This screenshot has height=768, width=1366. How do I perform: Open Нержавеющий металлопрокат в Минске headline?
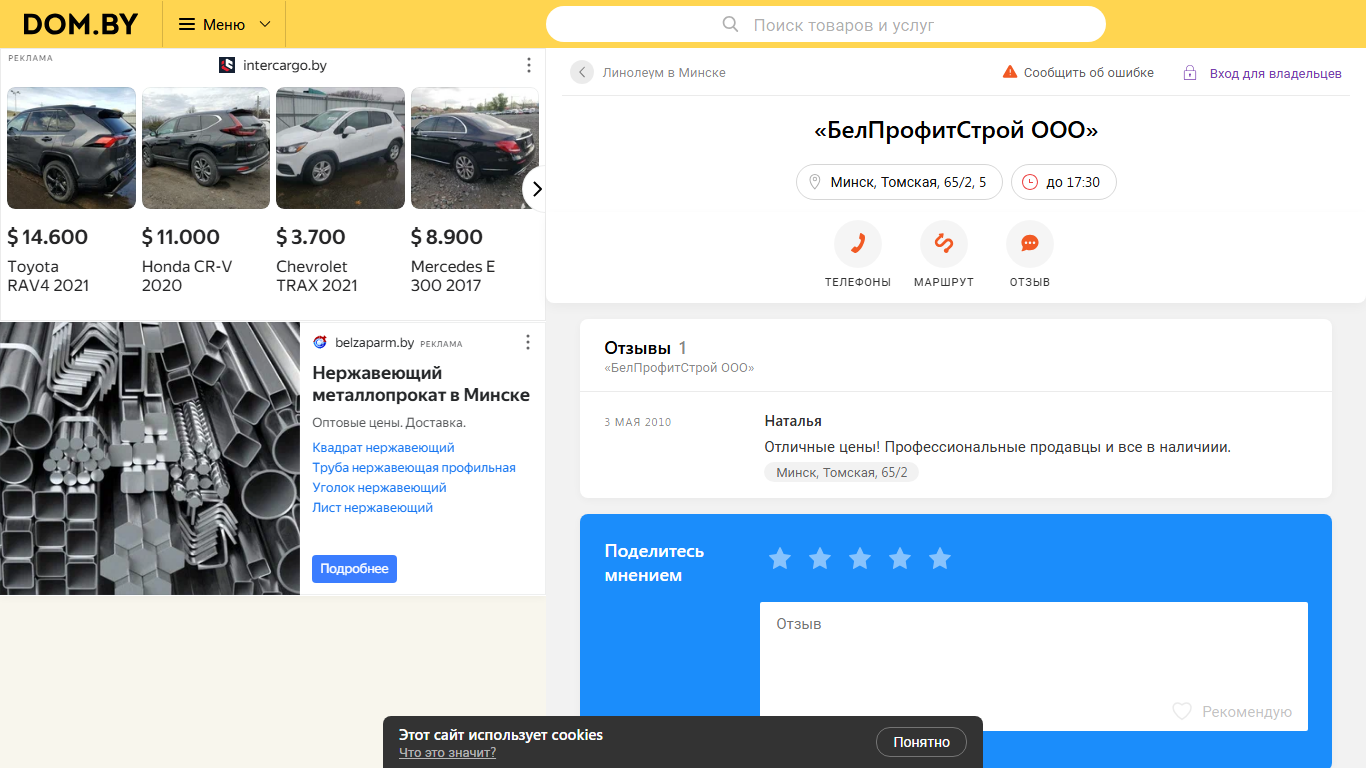pos(421,384)
